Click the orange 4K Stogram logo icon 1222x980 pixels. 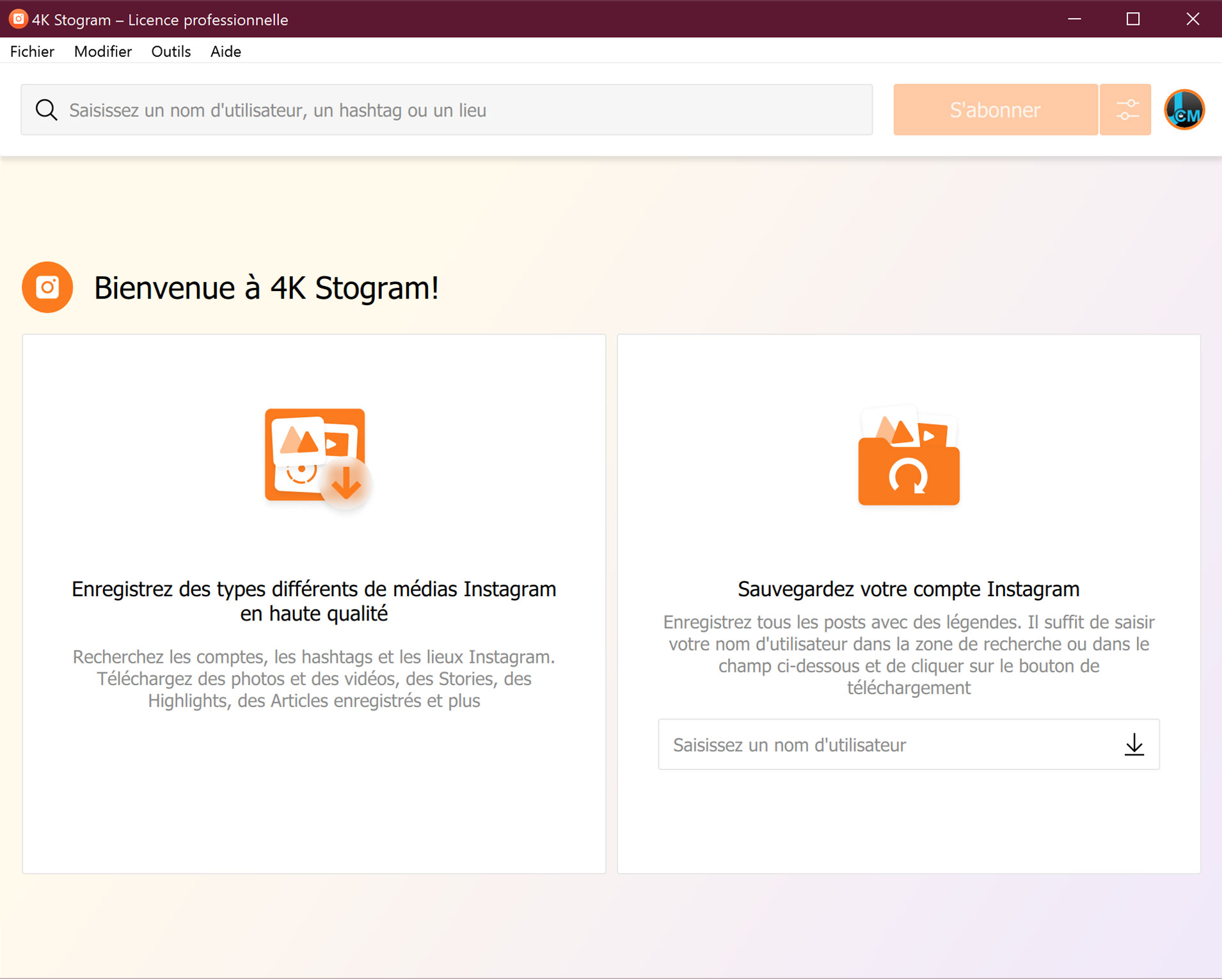pos(47,287)
